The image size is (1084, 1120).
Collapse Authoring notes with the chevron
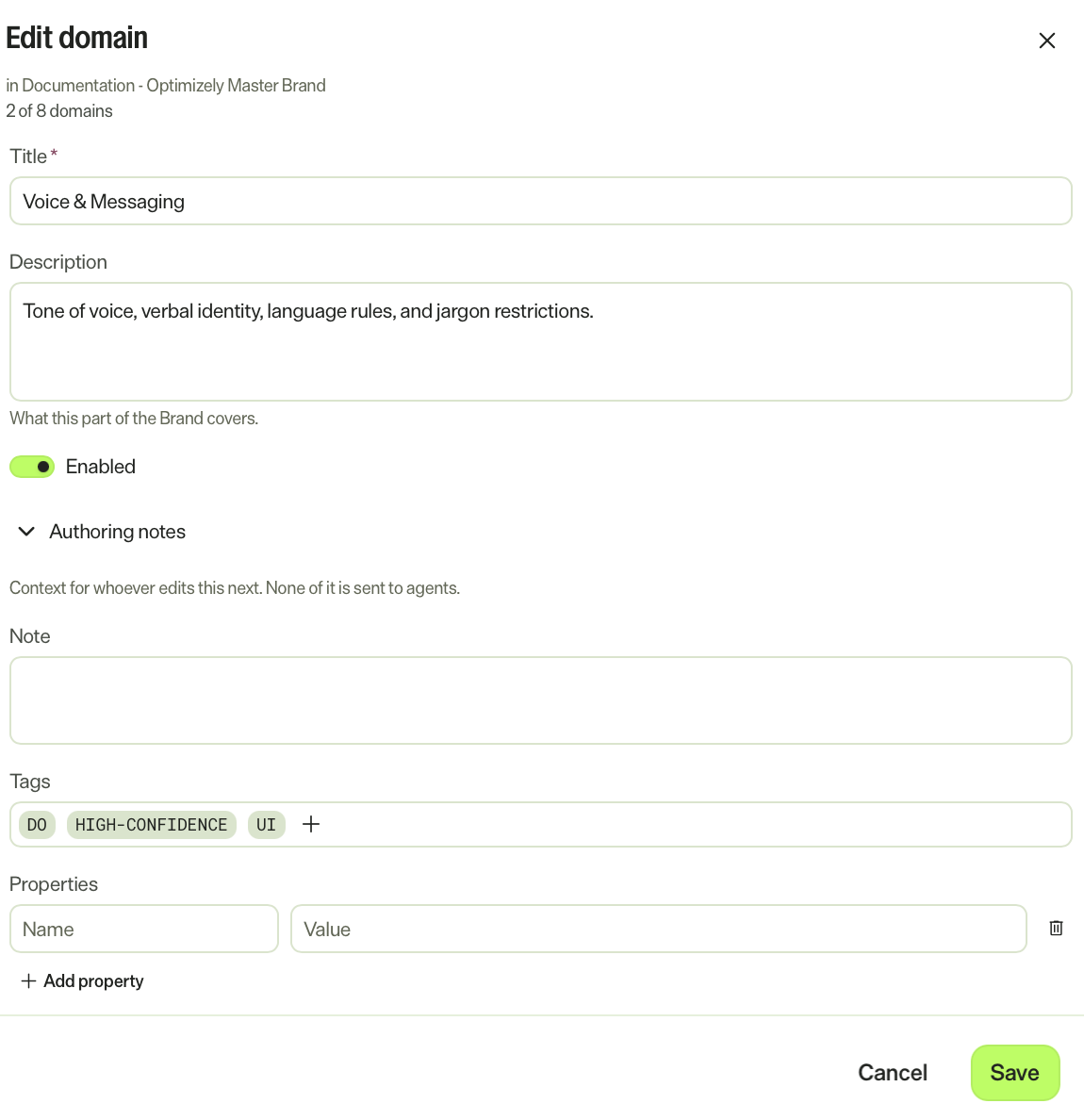(x=26, y=532)
